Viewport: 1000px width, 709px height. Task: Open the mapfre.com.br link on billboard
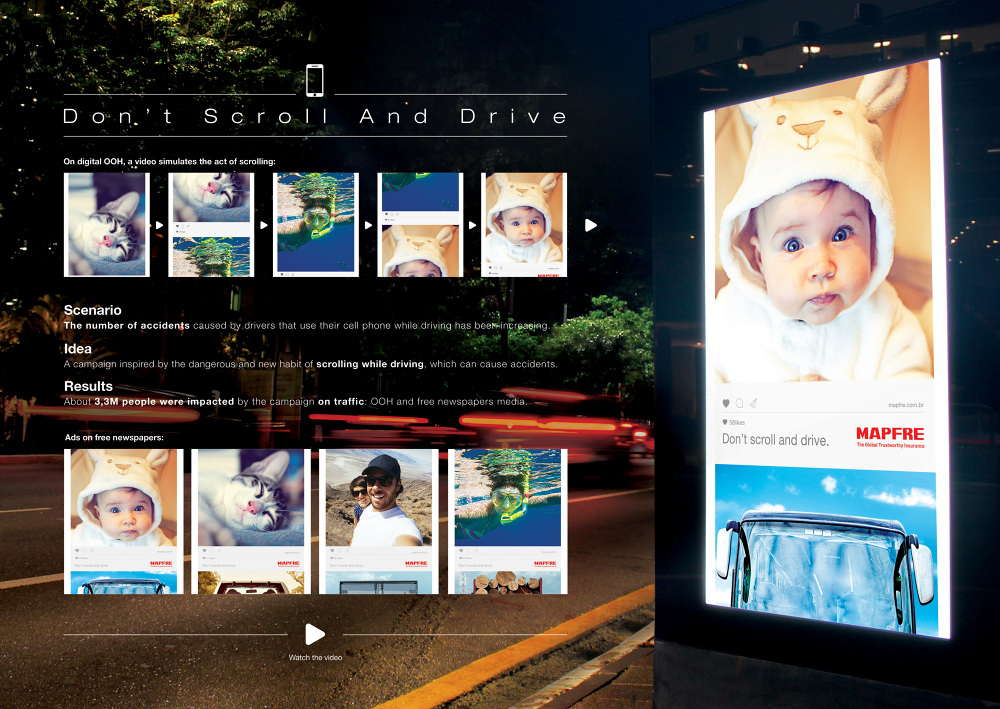(x=906, y=405)
